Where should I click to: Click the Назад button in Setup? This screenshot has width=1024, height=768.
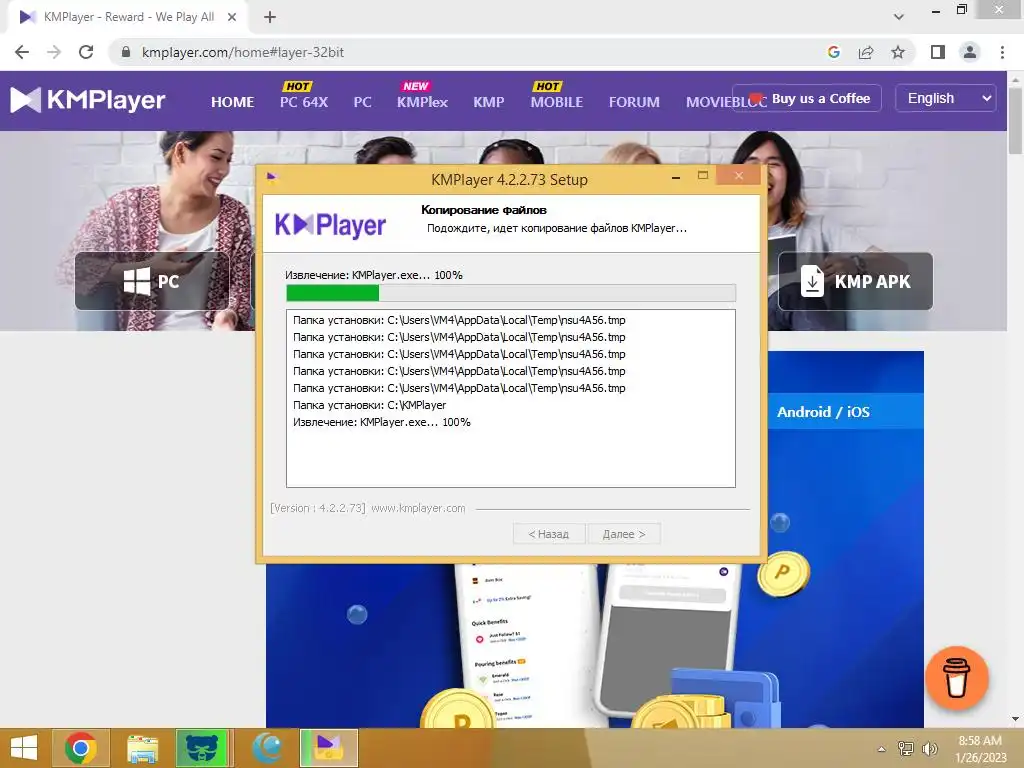549,534
